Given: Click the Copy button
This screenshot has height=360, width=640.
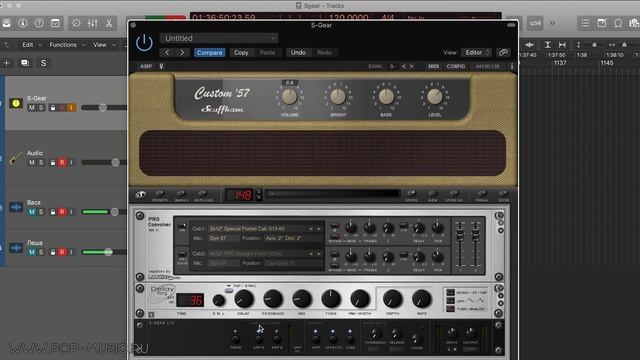Looking at the screenshot, I should click(241, 53).
